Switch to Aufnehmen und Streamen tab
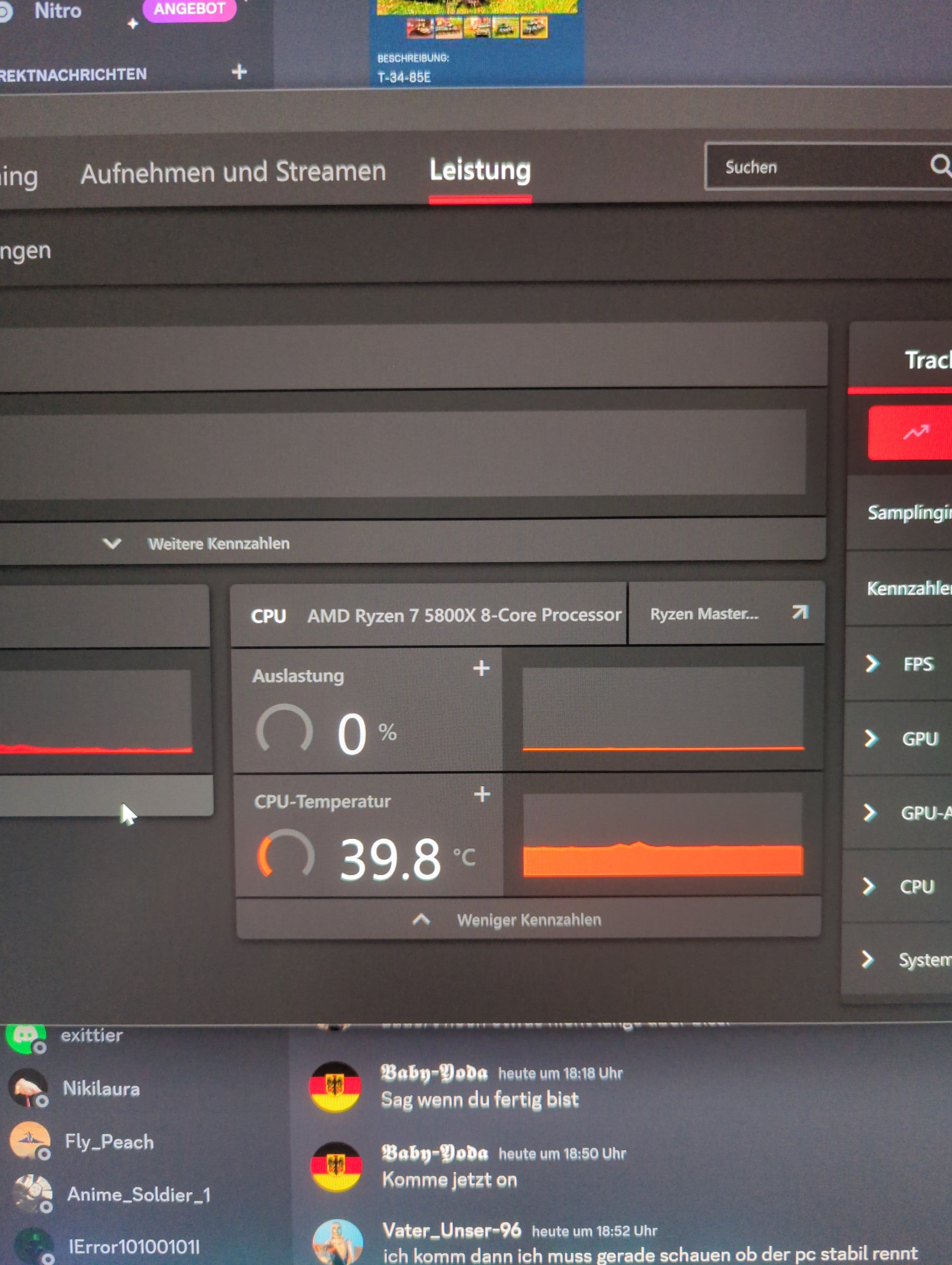 pyautogui.click(x=233, y=172)
